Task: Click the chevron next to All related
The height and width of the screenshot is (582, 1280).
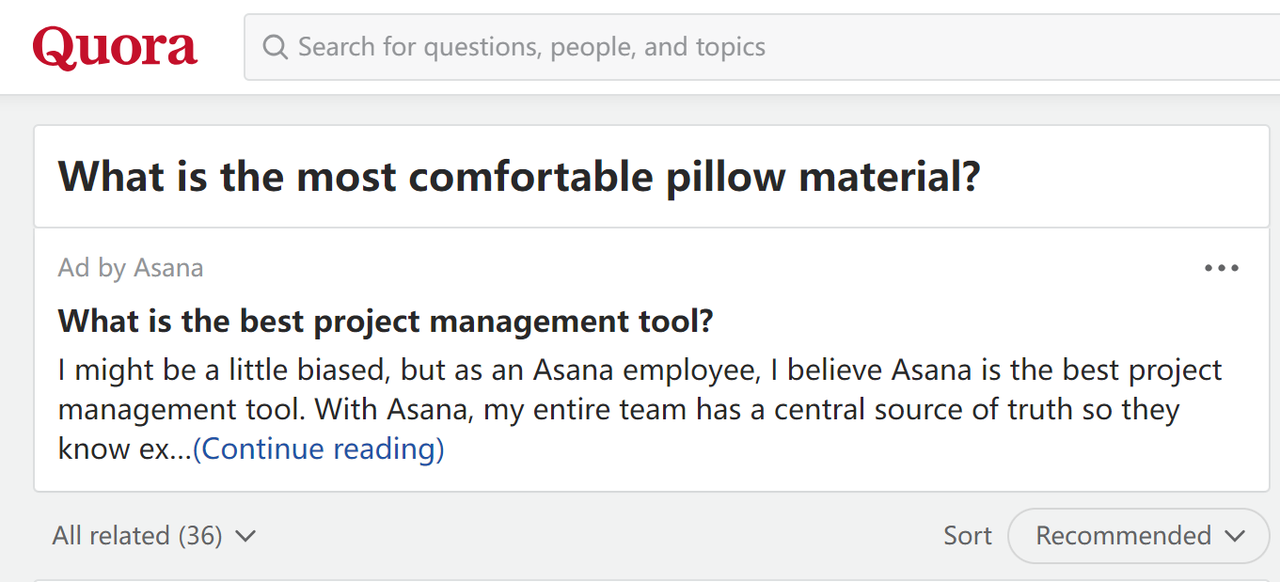Action: pyautogui.click(x=245, y=536)
